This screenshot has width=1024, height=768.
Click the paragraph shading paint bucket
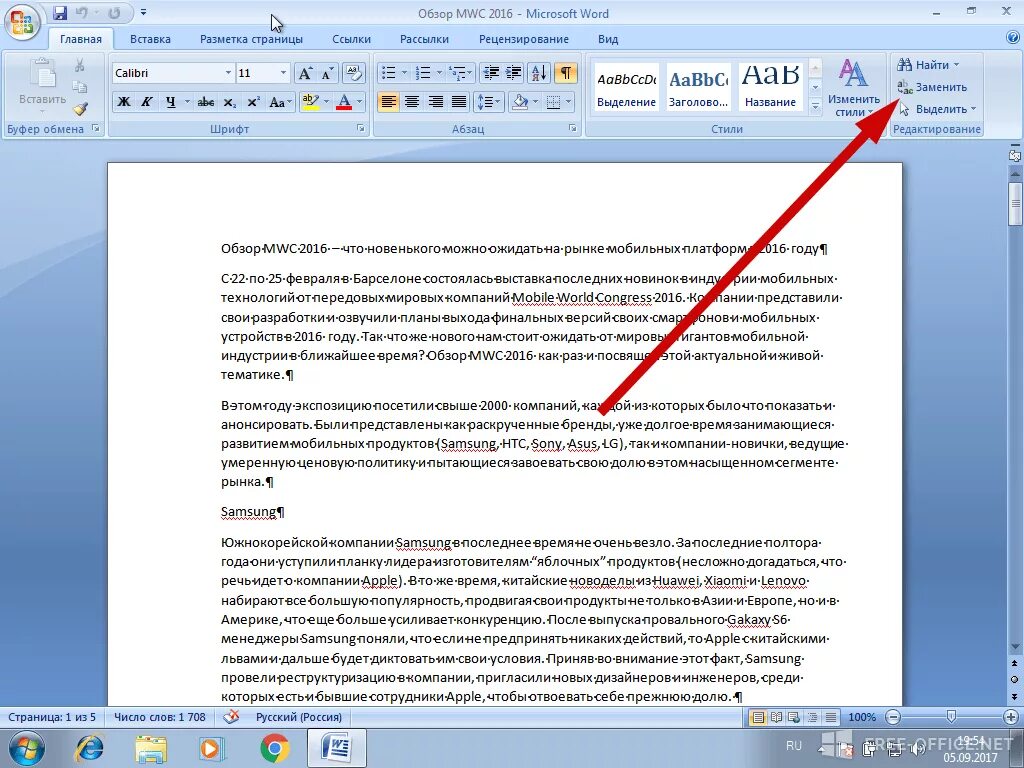click(520, 102)
